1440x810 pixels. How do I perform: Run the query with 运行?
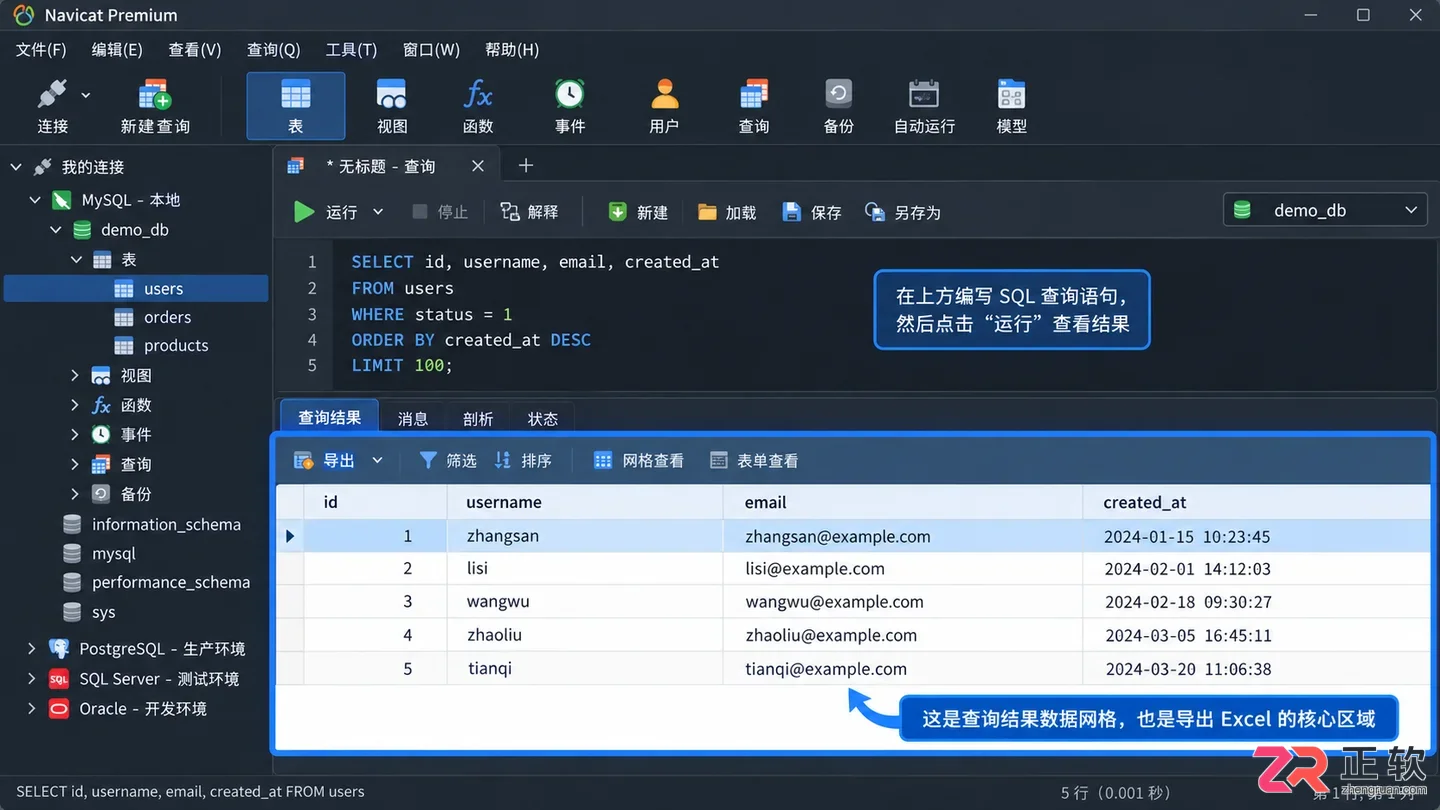coord(326,212)
